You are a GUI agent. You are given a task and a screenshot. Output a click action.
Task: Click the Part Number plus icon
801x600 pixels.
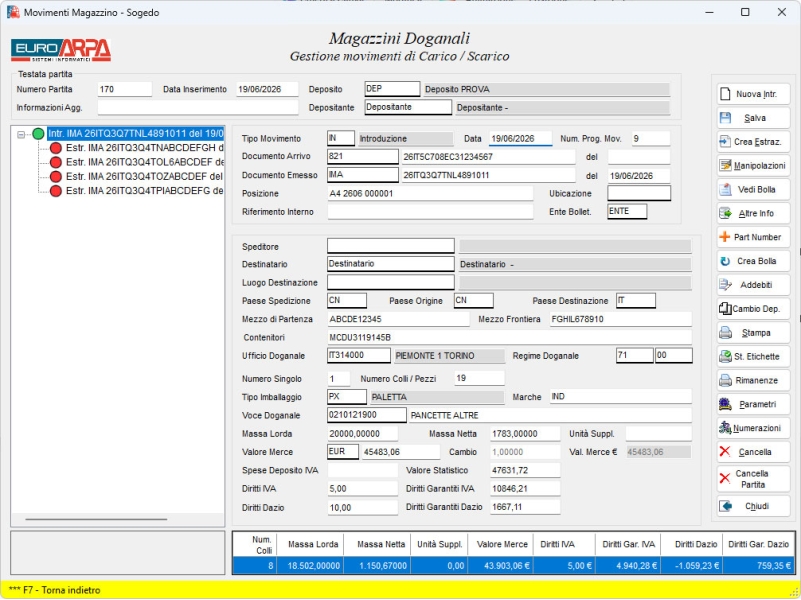724,237
